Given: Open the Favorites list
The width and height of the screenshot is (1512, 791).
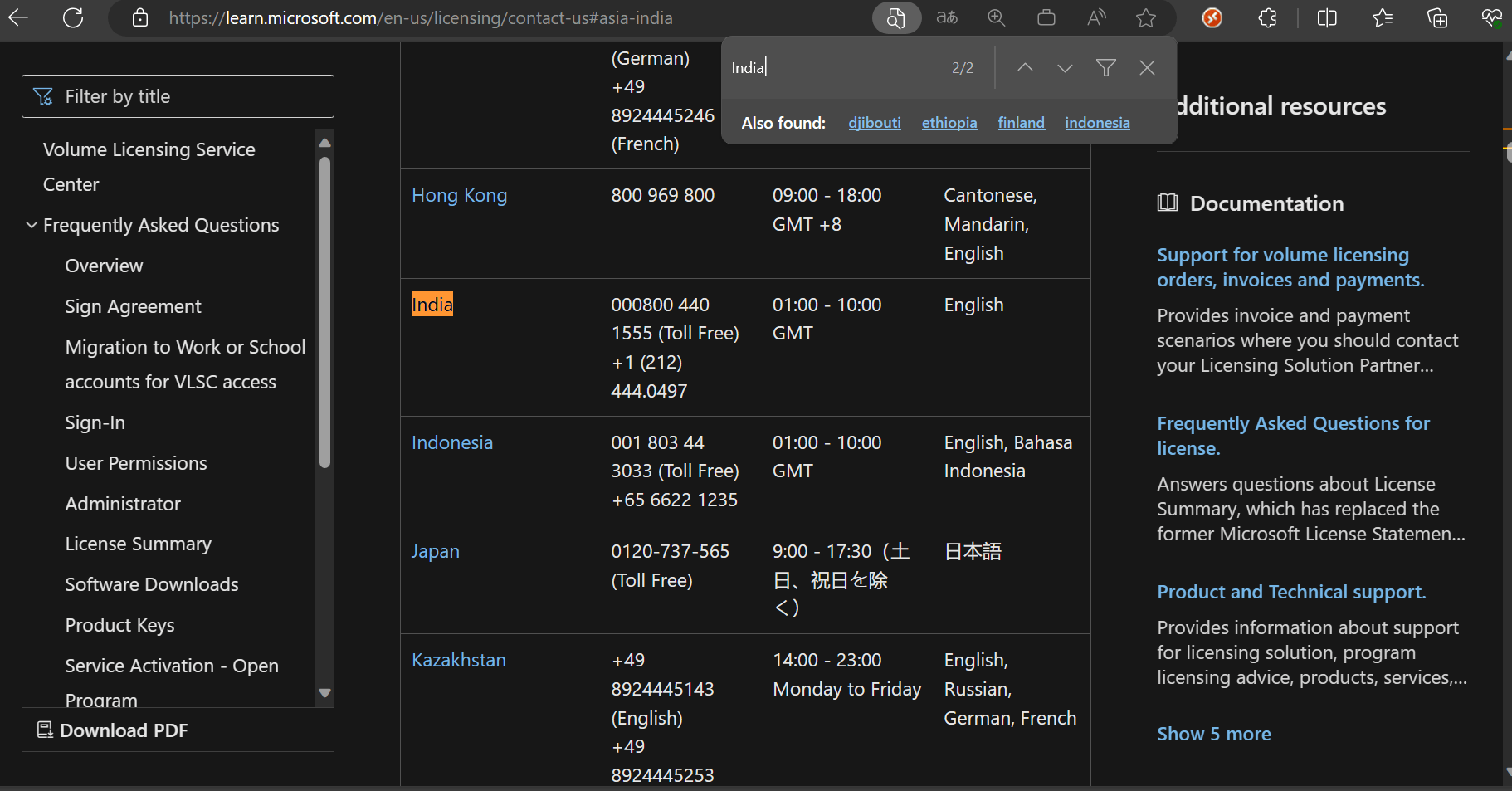Looking at the screenshot, I should click(1383, 17).
